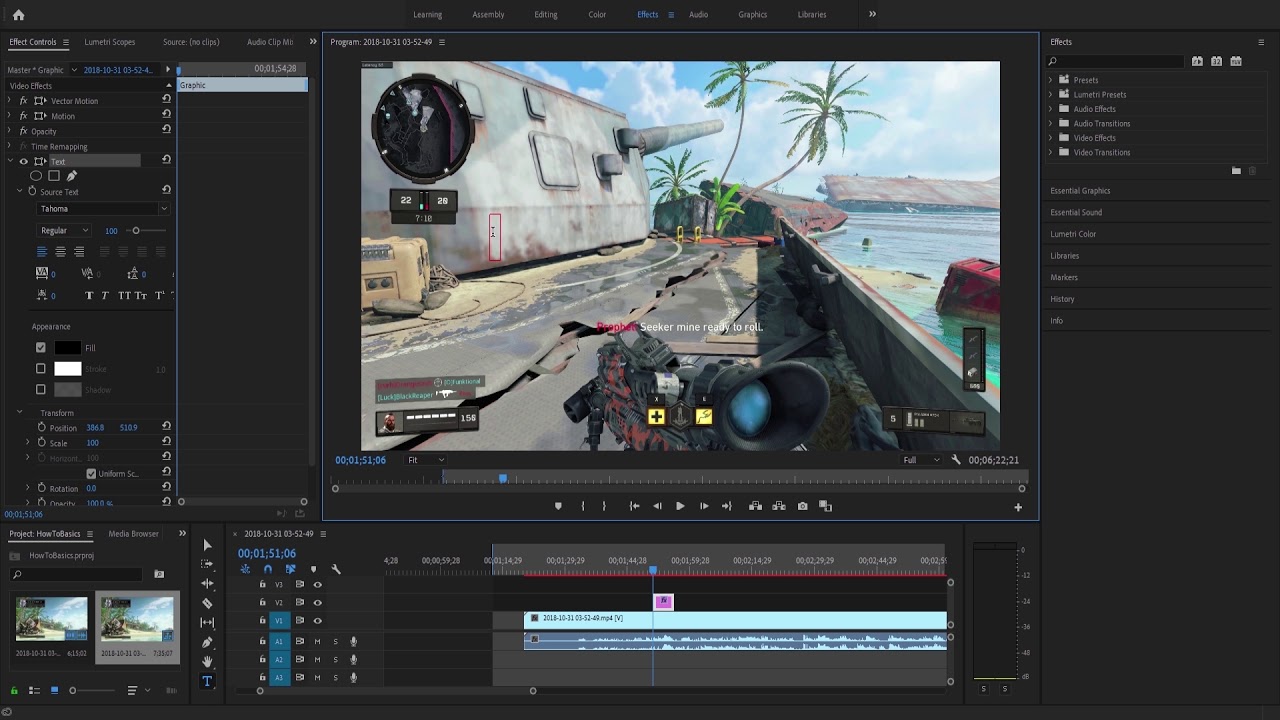Pick the Track Select Forward tool

(x=207, y=564)
